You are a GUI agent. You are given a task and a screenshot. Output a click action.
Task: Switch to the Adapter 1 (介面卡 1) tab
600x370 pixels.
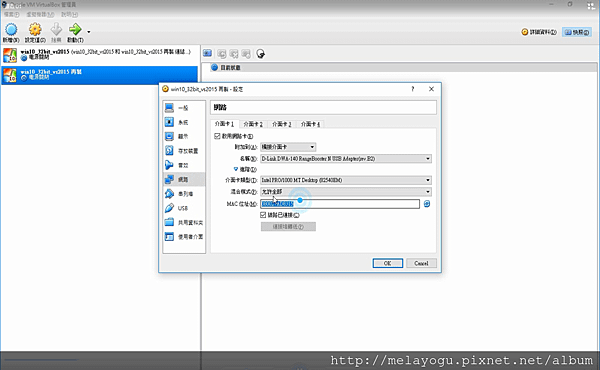pyautogui.click(x=225, y=124)
